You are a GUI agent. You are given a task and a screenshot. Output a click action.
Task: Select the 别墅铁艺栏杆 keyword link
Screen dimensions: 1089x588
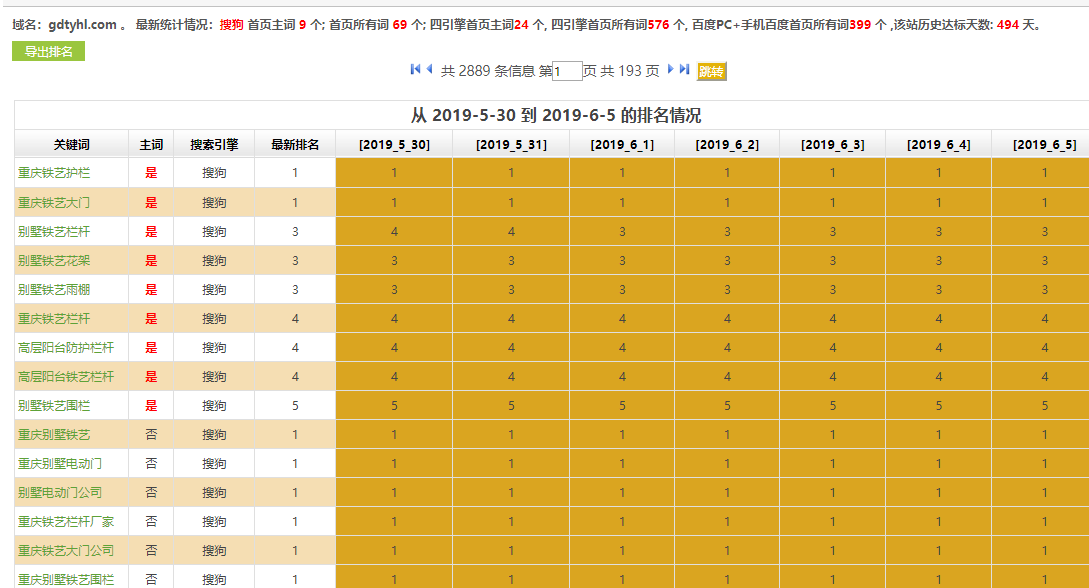pyautogui.click(x=54, y=231)
